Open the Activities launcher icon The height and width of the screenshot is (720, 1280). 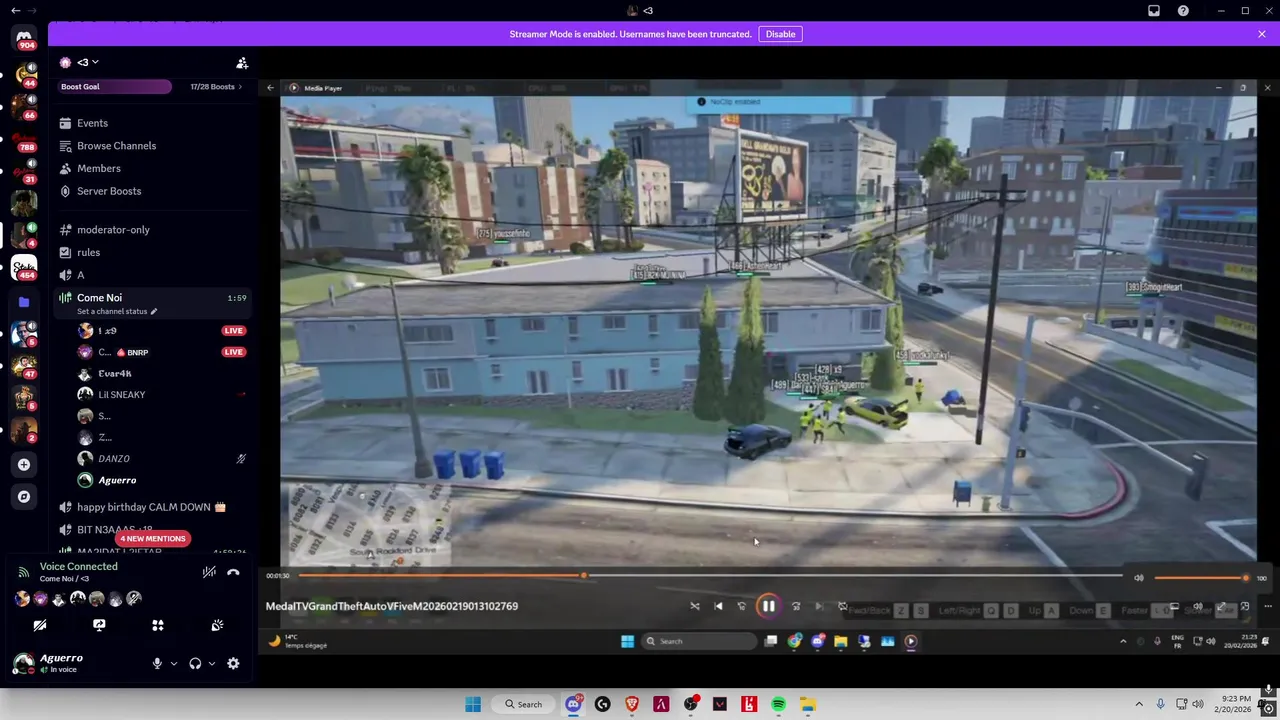point(158,625)
